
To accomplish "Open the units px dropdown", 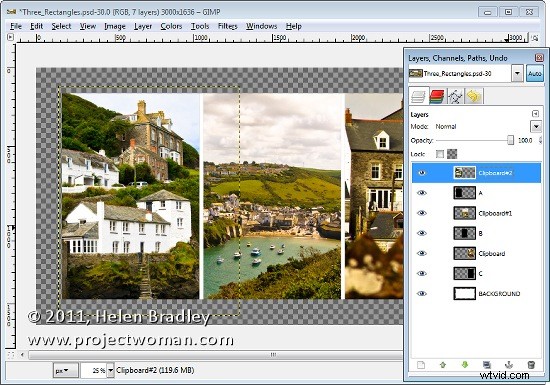I will 66,370.
